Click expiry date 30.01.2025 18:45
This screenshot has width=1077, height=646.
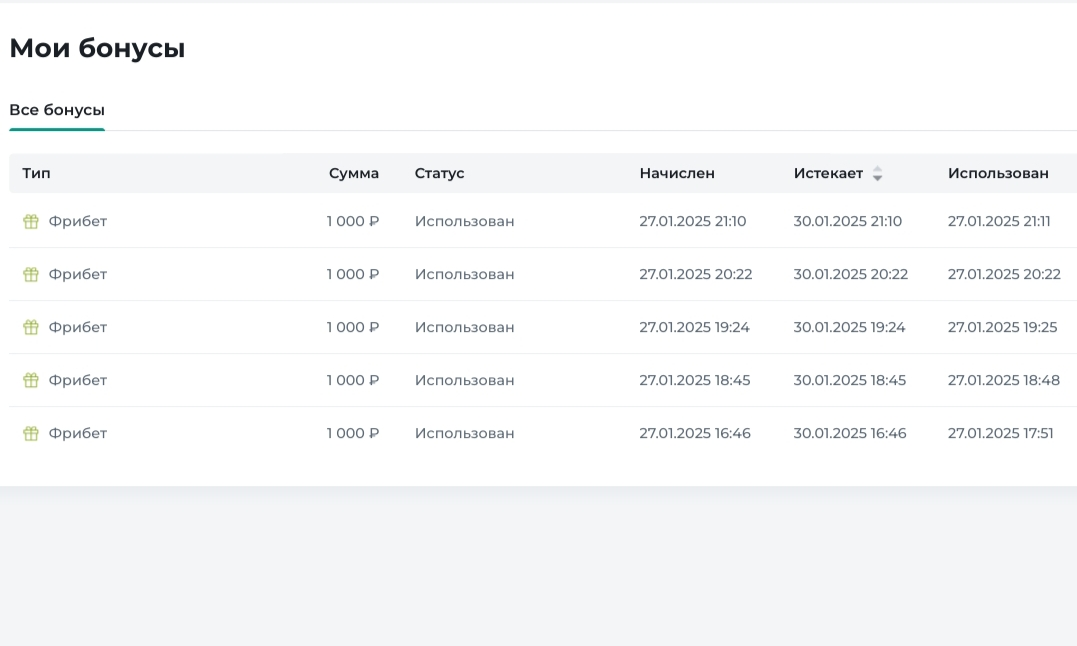849,380
